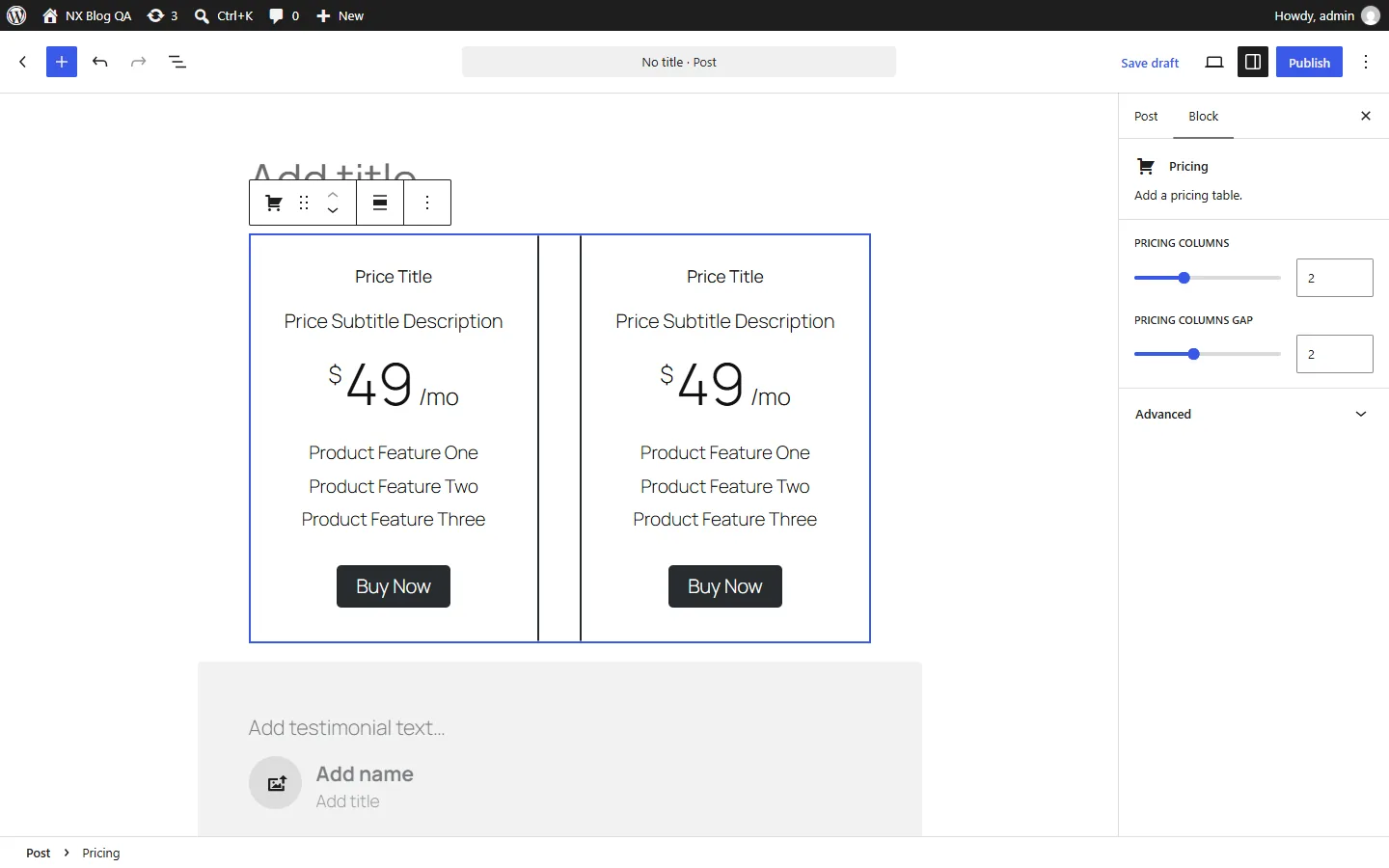Go back using the editor back arrow
The image size is (1389, 868).
click(23, 62)
